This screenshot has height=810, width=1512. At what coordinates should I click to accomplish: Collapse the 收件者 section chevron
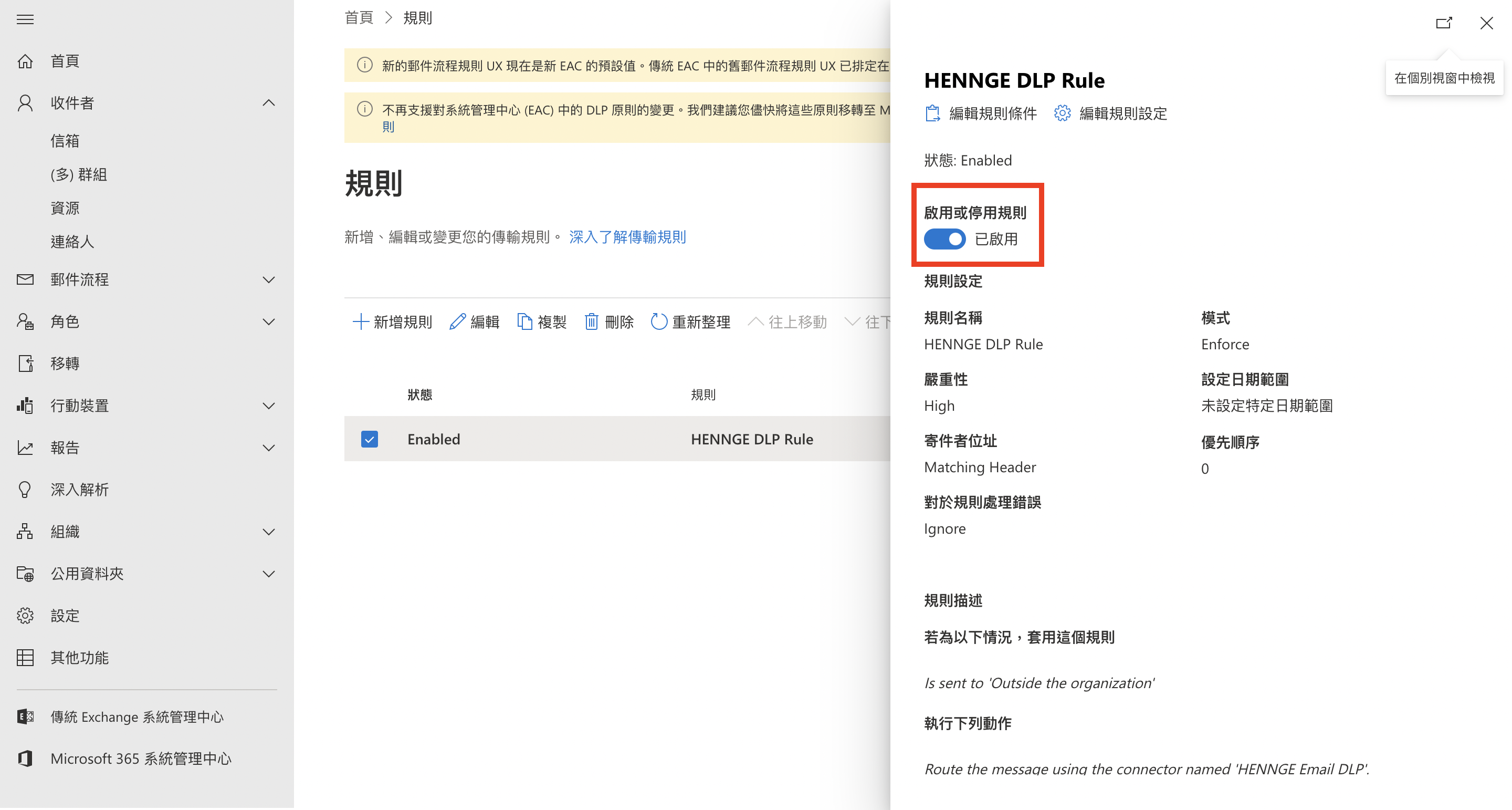pos(269,103)
